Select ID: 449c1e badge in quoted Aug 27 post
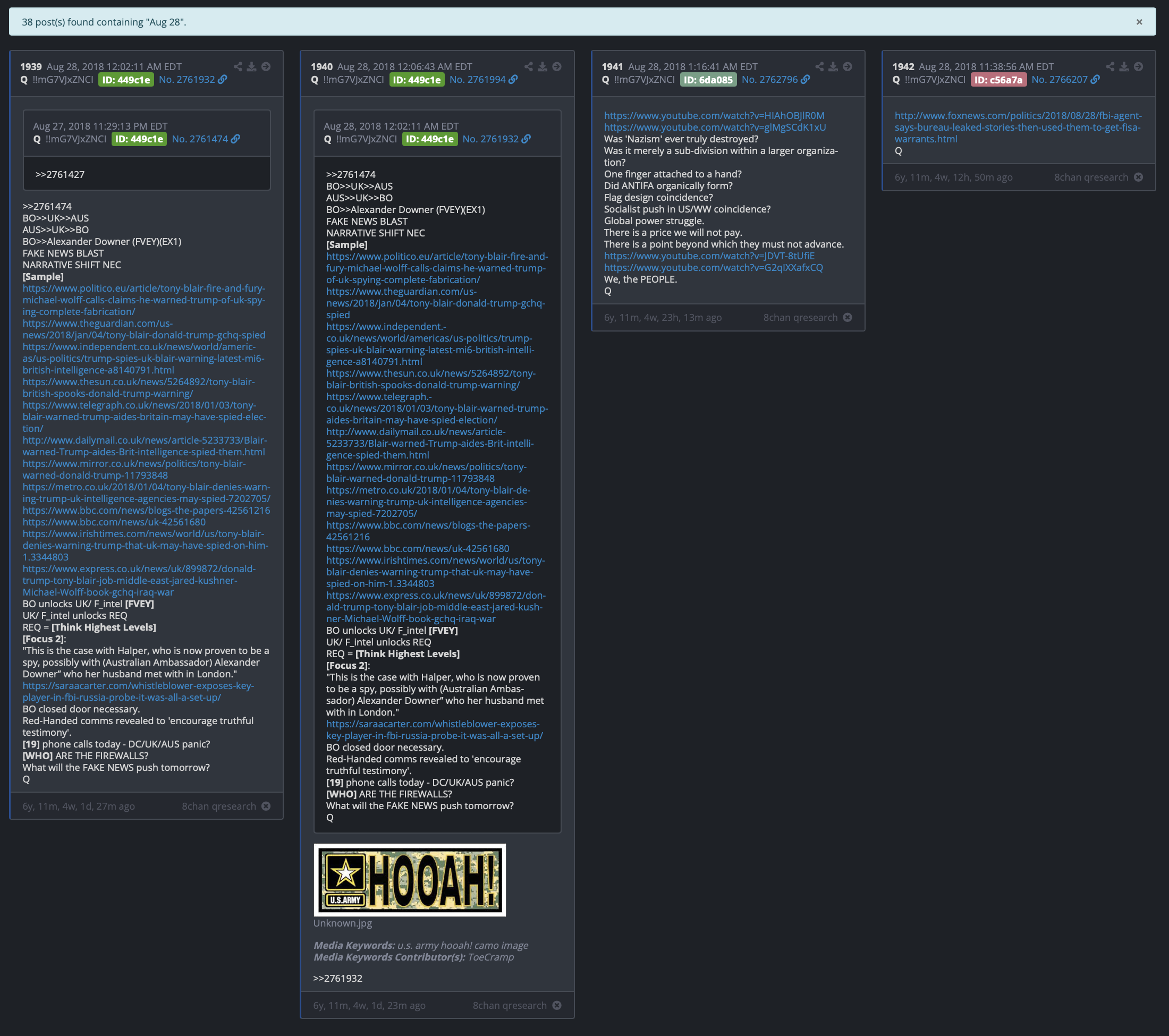The height and width of the screenshot is (1036, 1169). tap(139, 139)
